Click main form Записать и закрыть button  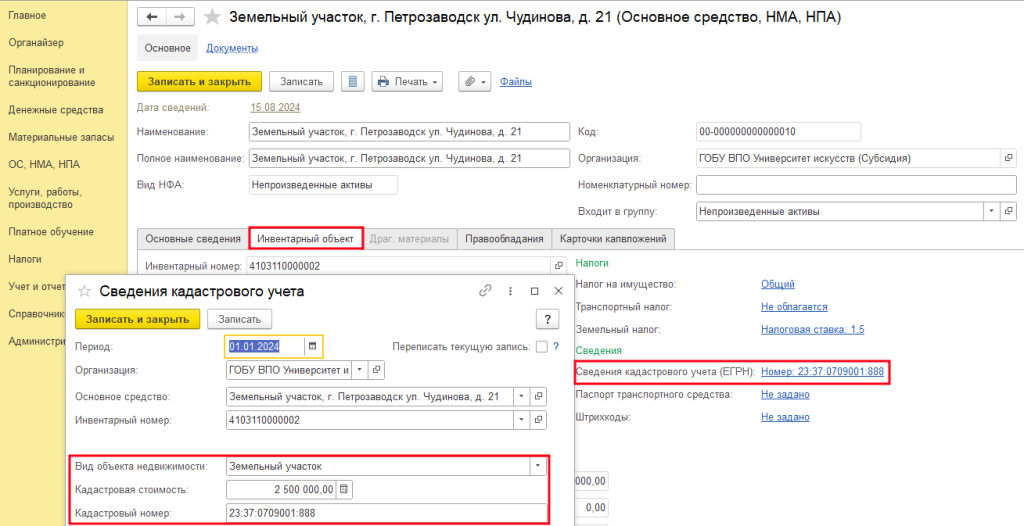199,82
